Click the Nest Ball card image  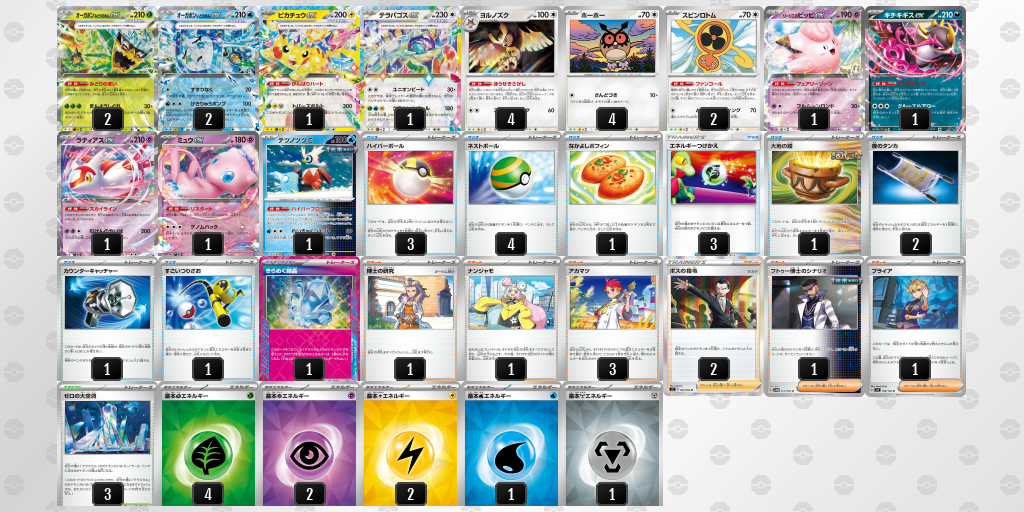coord(511,177)
